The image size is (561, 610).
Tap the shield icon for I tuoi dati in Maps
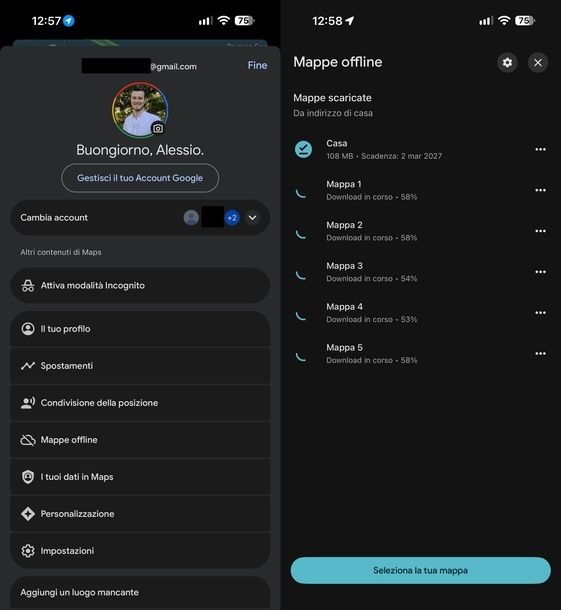(28, 477)
